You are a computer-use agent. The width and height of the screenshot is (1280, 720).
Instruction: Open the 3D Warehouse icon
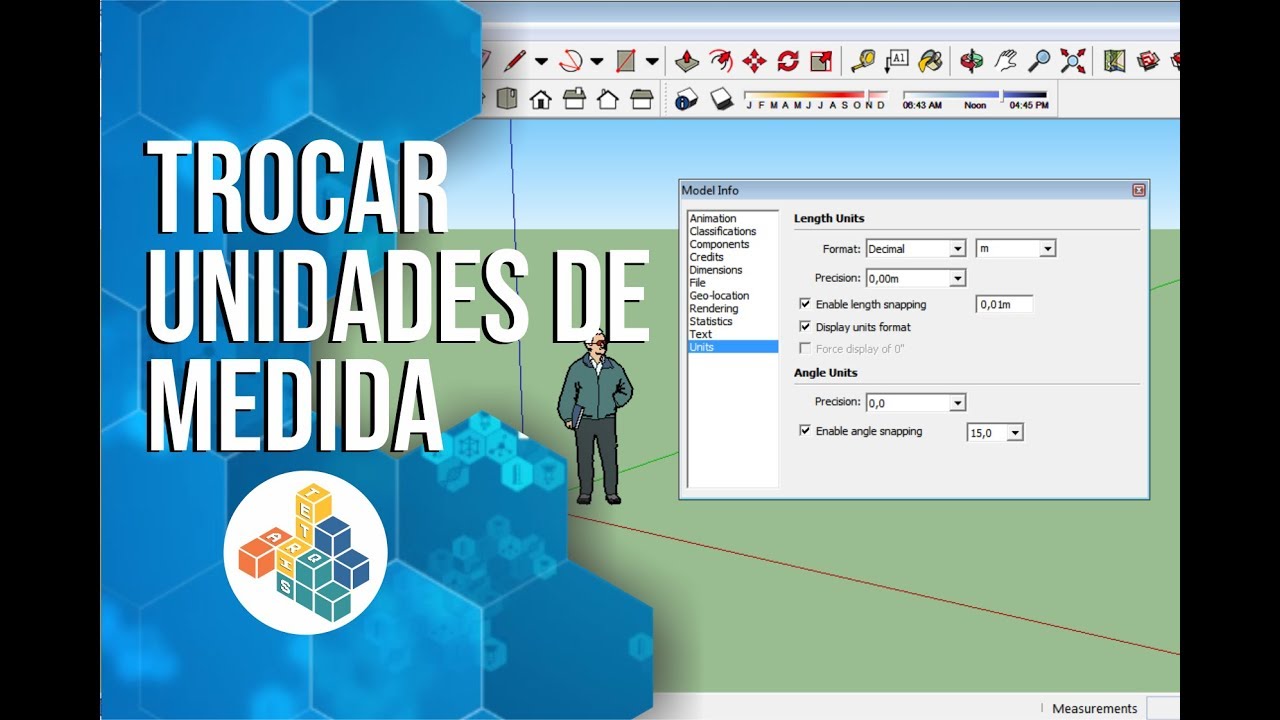[x=1149, y=61]
